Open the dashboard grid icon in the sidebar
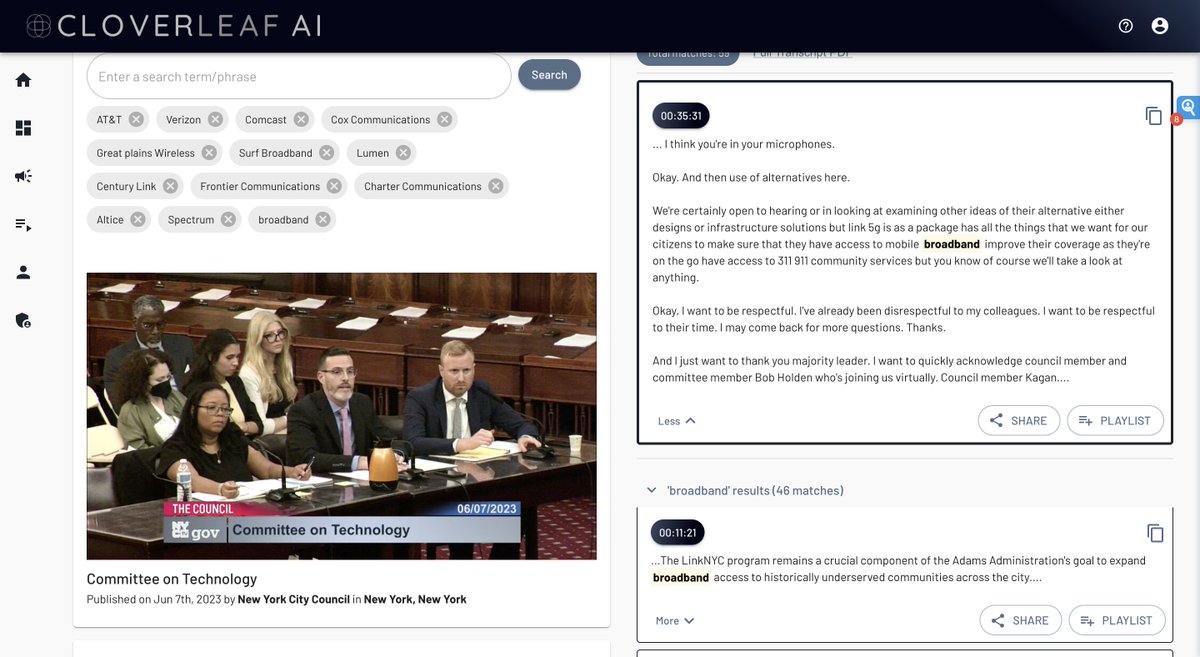Viewport: 1200px width, 657px height. click(22, 127)
